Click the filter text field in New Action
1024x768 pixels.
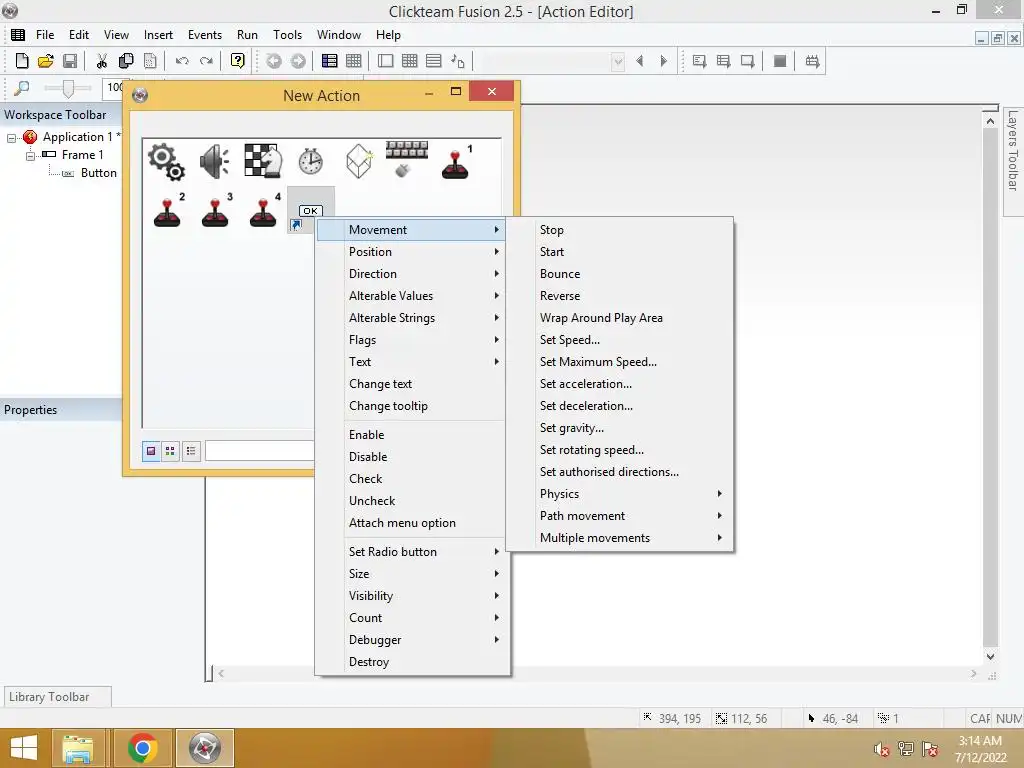[260, 451]
